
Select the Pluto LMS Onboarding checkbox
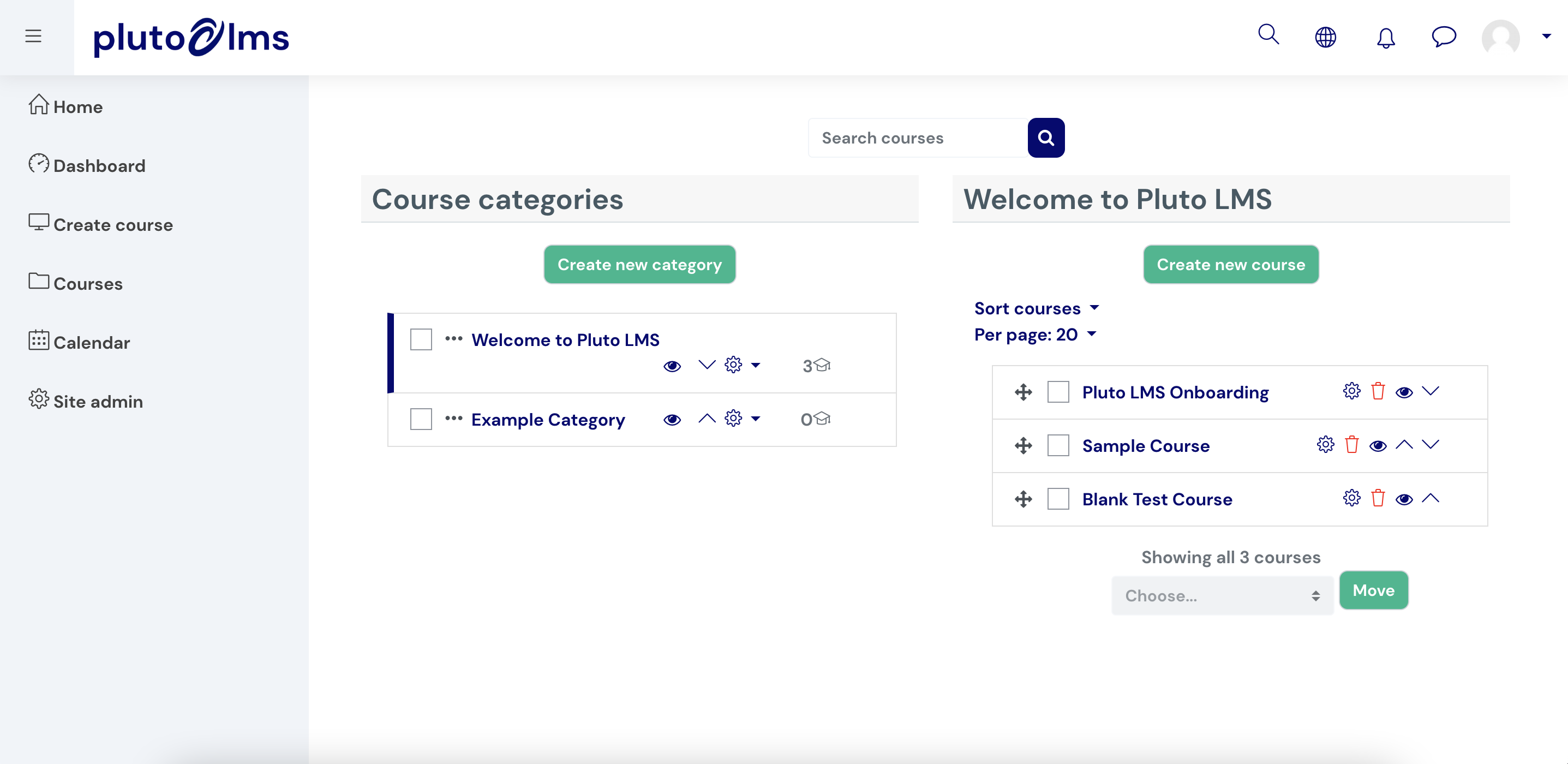pos(1058,392)
